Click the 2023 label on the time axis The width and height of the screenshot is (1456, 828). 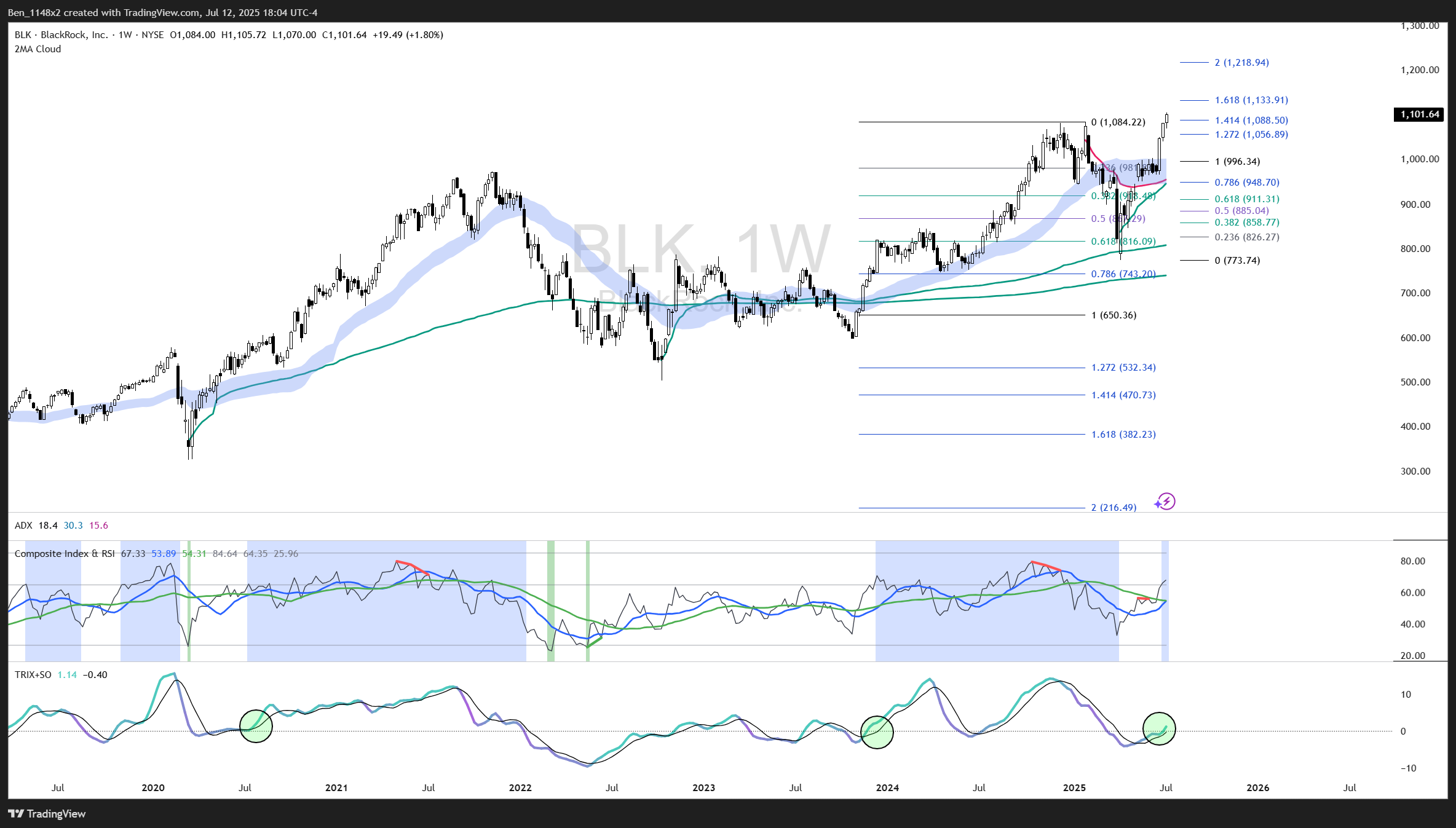[x=703, y=788]
